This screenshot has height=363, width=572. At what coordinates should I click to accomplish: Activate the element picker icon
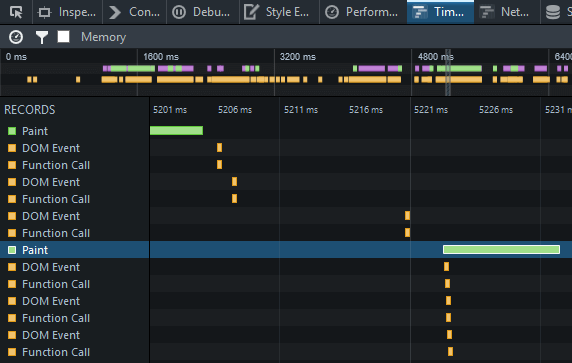[x=16, y=12]
